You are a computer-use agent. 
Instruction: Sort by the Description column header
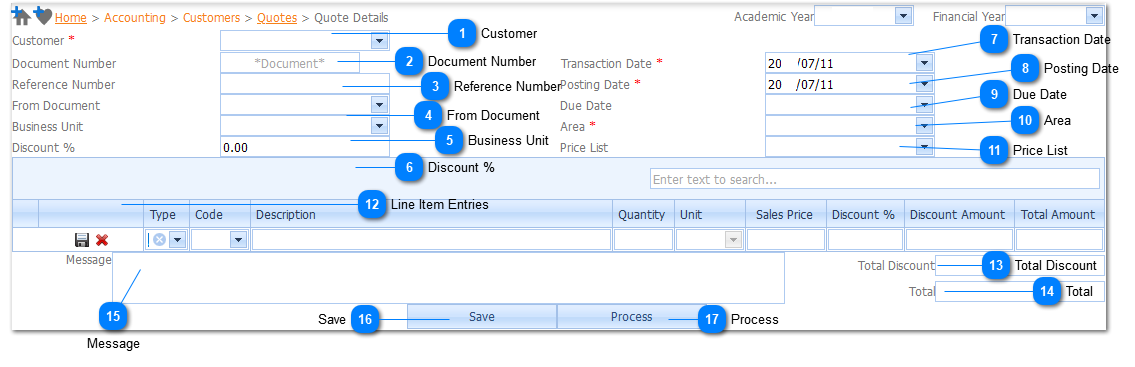coord(431,214)
